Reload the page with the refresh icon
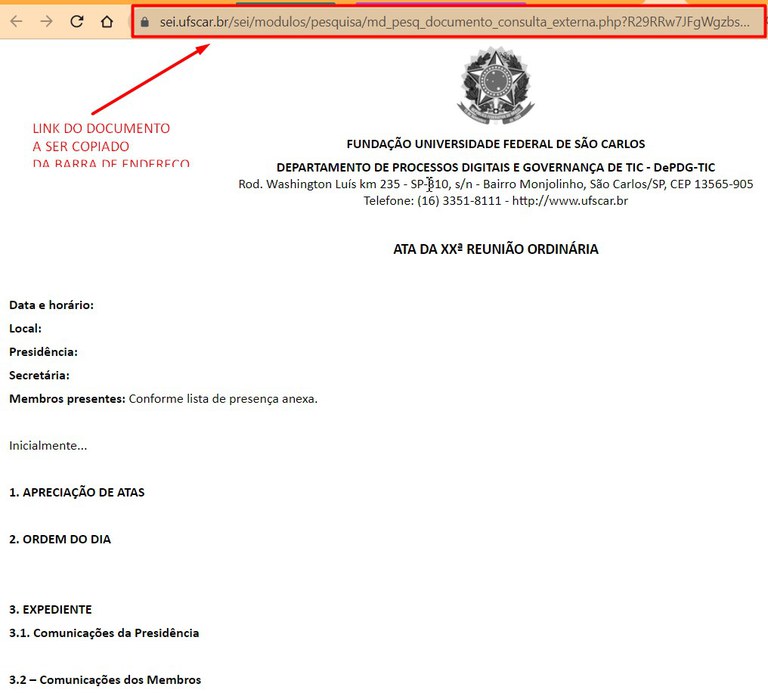Image resolution: width=768 pixels, height=693 pixels. [x=76, y=22]
